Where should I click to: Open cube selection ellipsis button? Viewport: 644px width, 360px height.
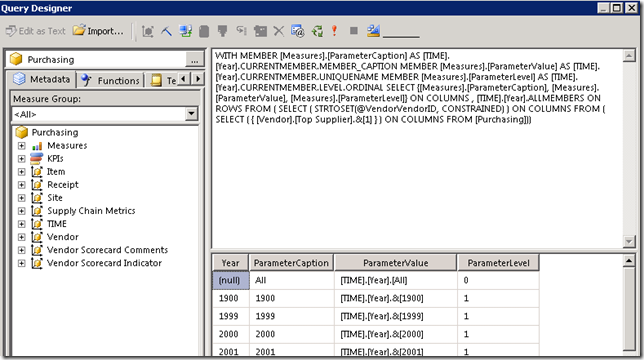pyautogui.click(x=195, y=60)
